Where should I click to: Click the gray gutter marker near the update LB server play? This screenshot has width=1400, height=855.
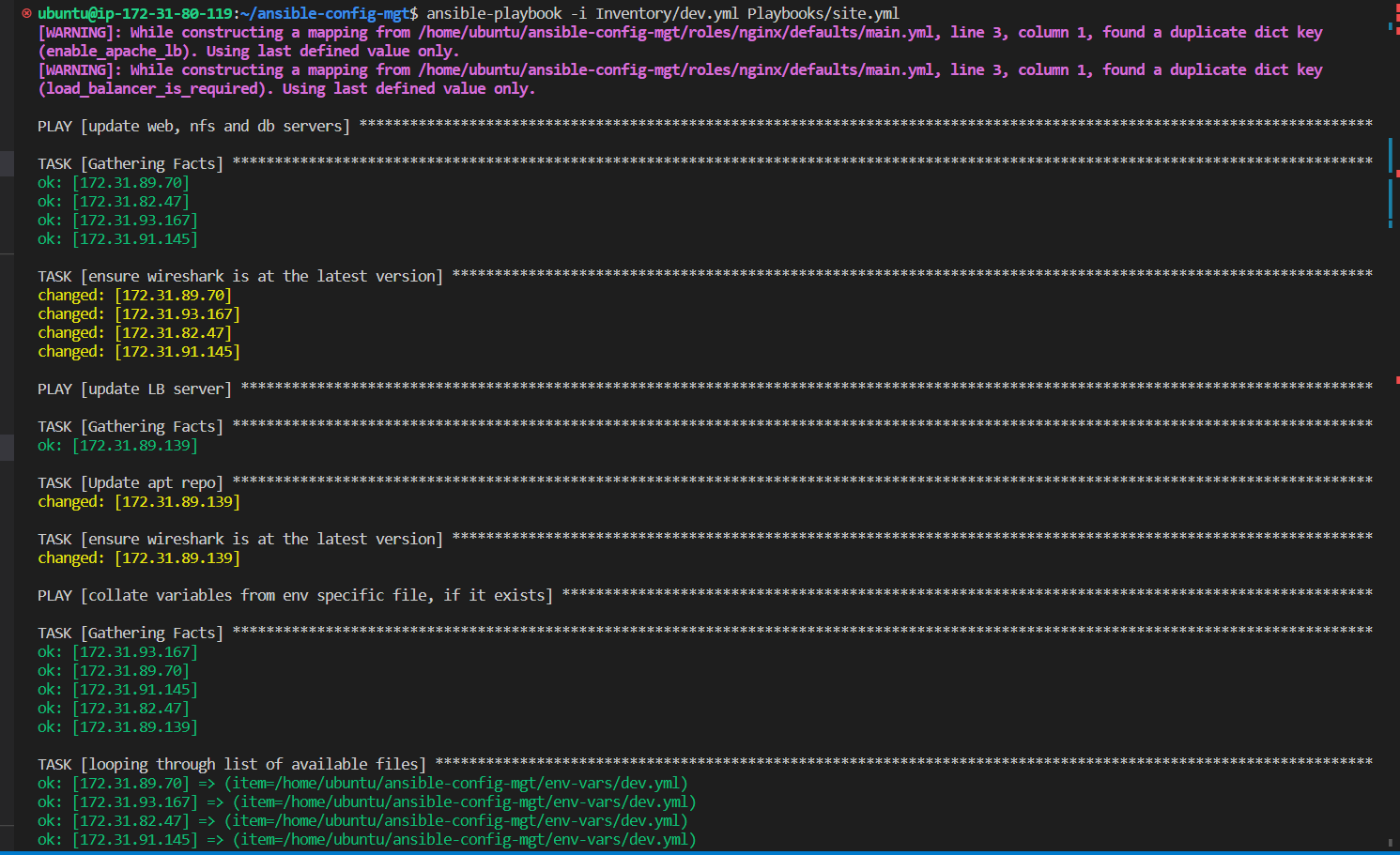point(6,447)
